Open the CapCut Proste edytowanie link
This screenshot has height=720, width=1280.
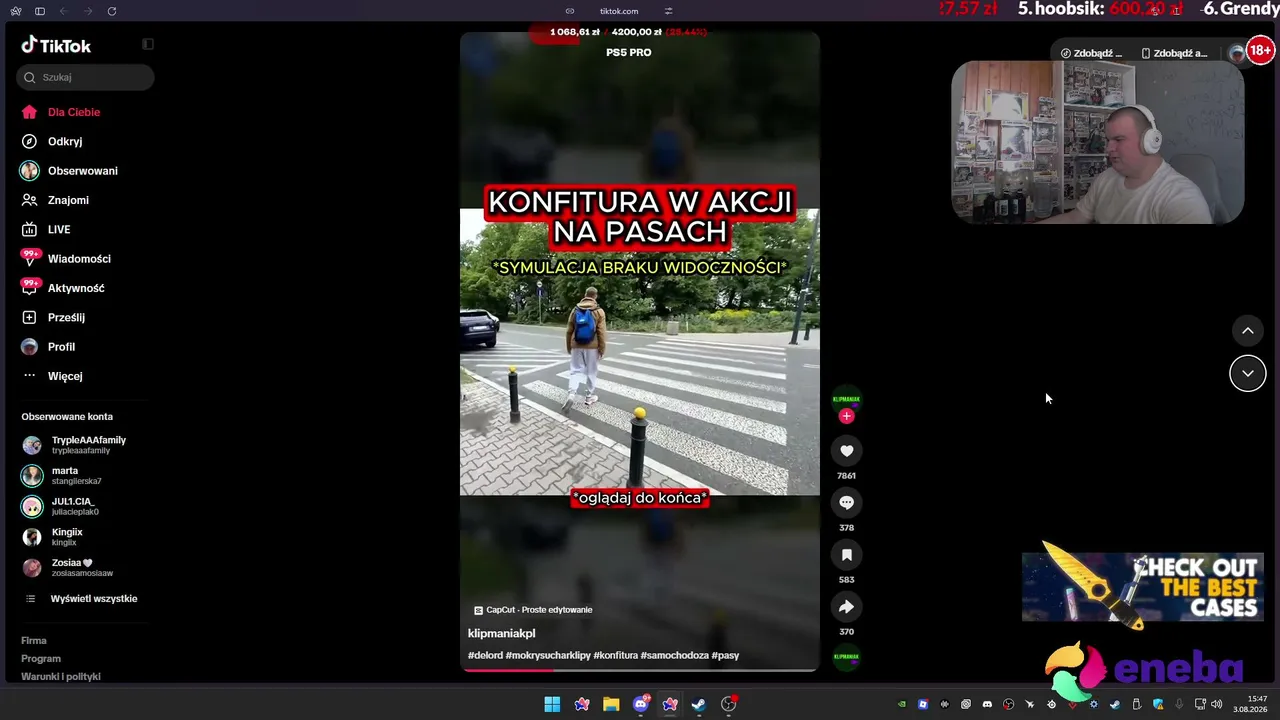click(533, 610)
